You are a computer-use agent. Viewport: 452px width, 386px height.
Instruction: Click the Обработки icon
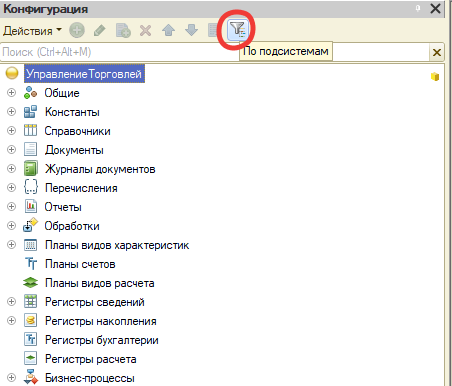pos(30,225)
